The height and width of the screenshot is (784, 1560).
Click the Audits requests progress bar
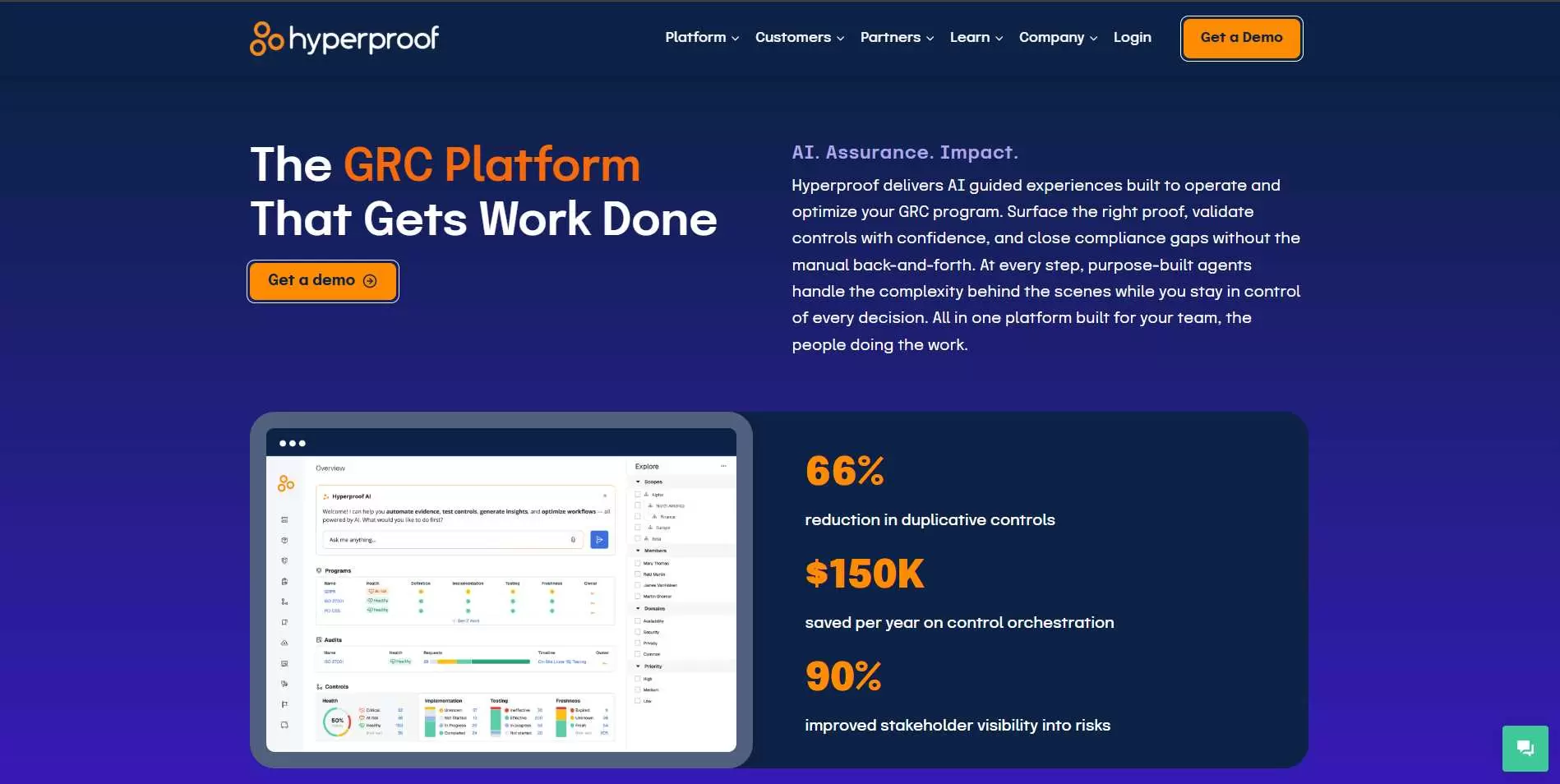tap(482, 662)
